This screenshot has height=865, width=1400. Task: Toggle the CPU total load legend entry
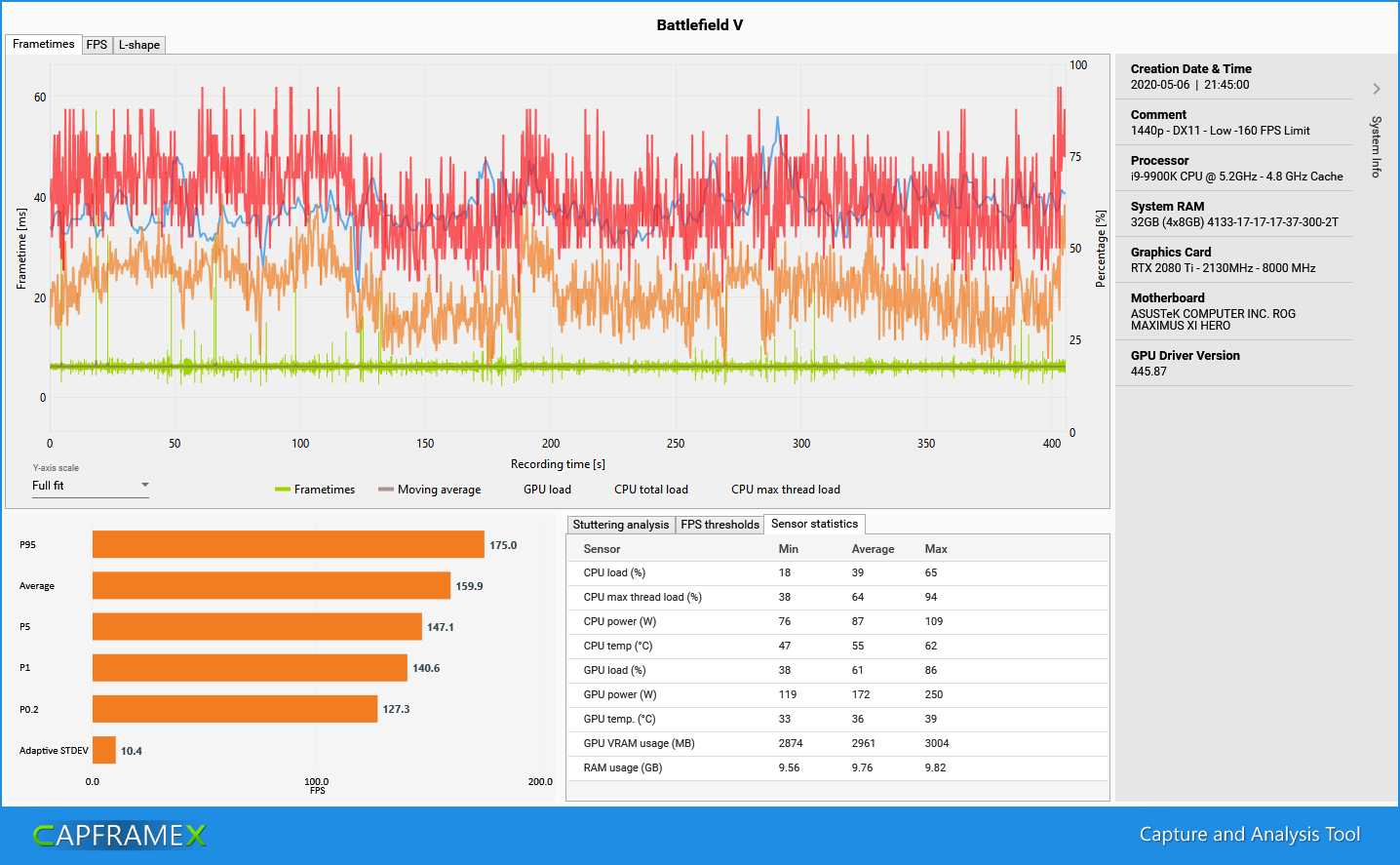[x=651, y=490]
